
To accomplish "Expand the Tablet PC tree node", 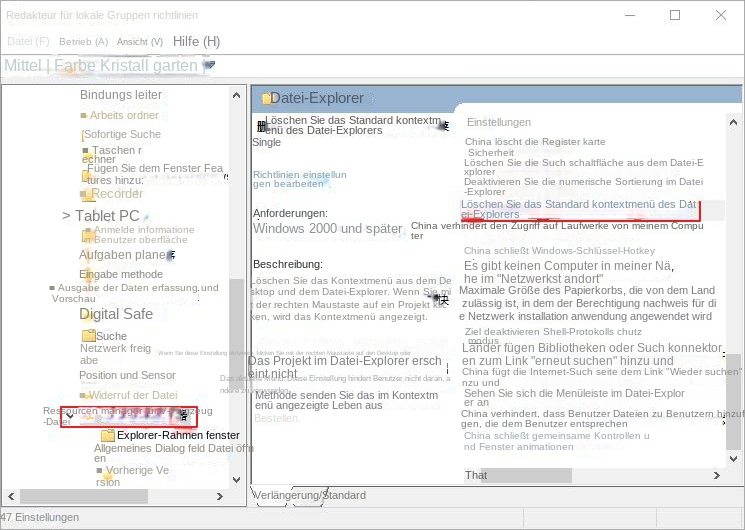I will [x=67, y=216].
